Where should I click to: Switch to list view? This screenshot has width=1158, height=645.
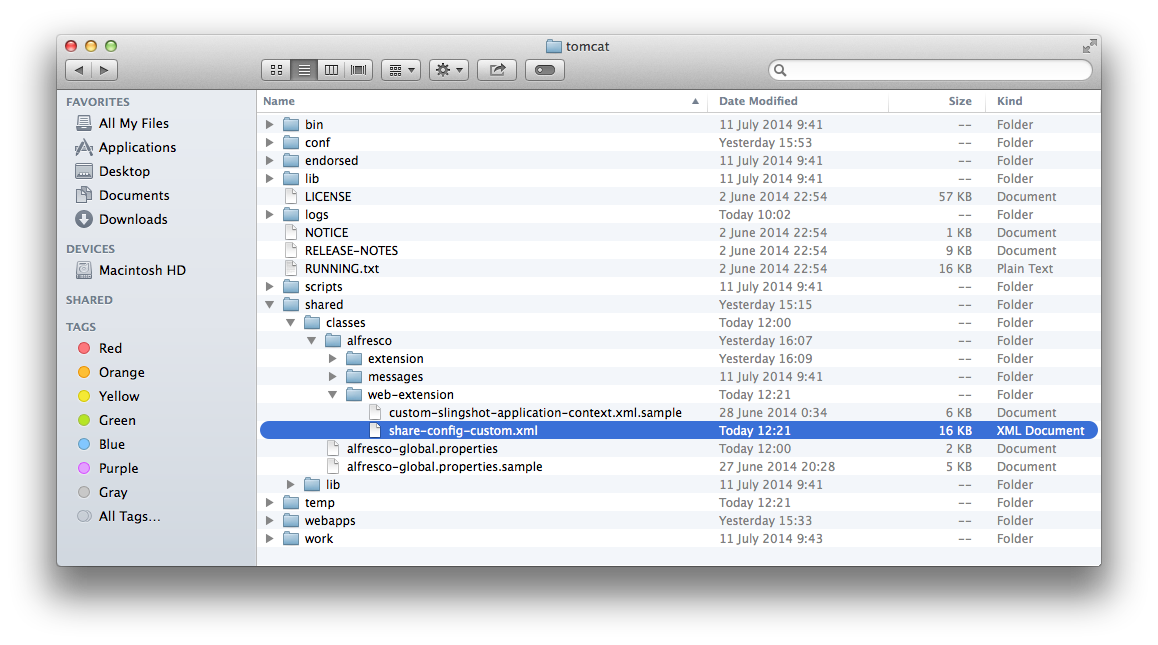click(304, 70)
